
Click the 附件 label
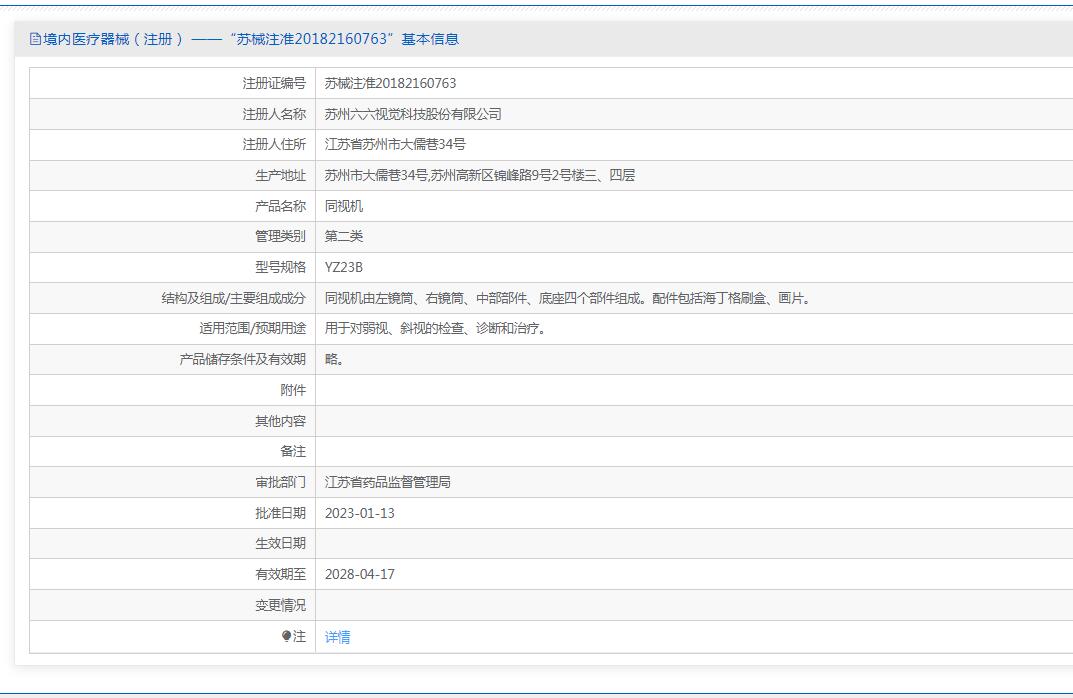click(293, 390)
